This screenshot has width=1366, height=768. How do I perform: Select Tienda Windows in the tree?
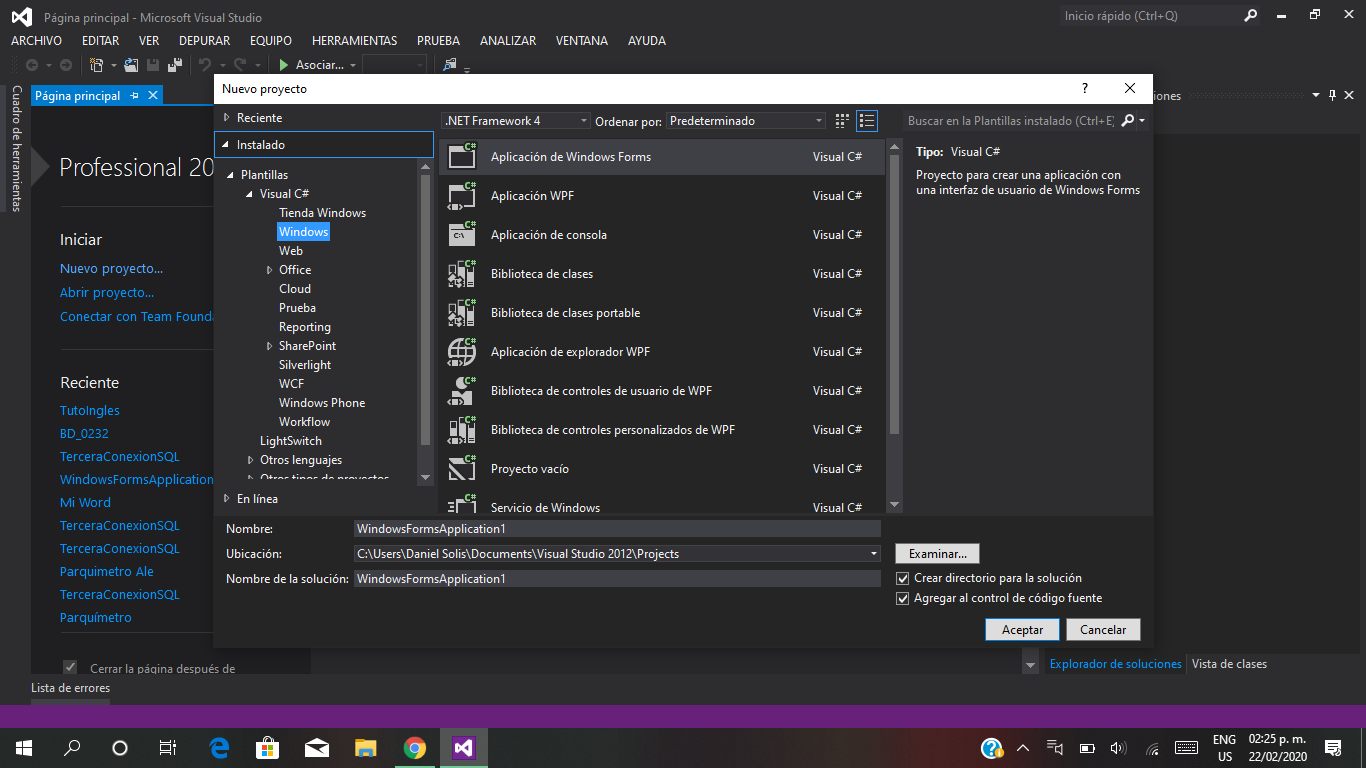coord(322,213)
